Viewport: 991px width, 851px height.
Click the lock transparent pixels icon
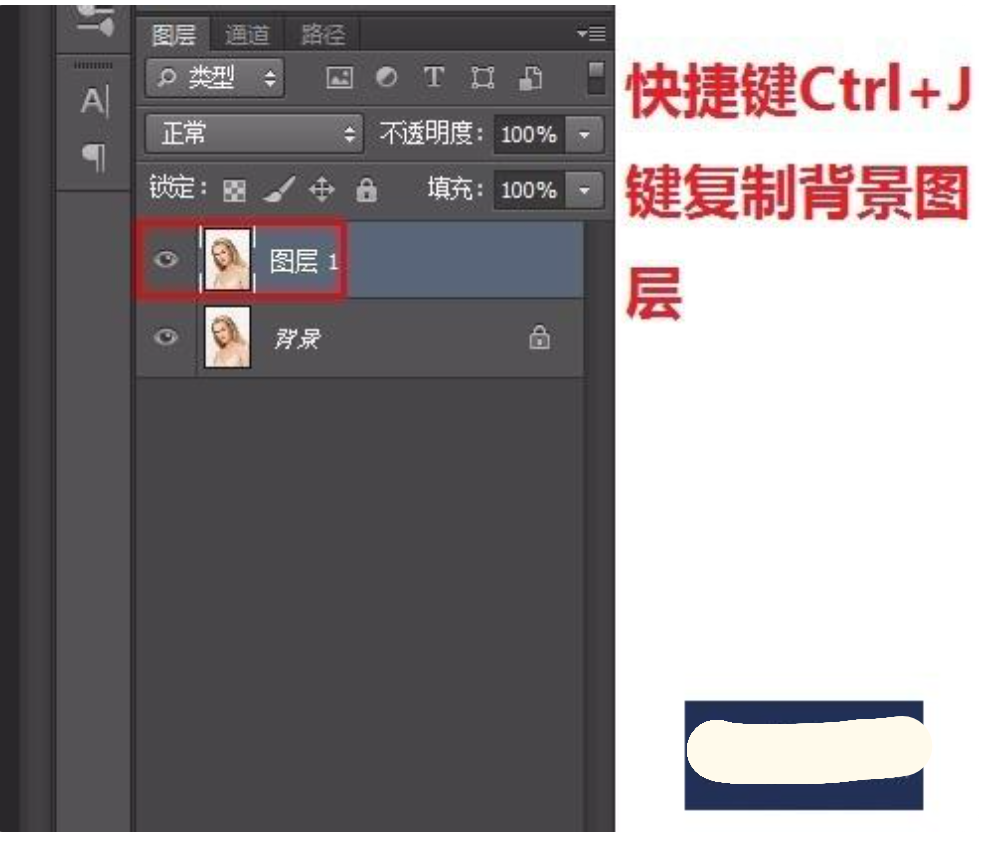click(235, 190)
